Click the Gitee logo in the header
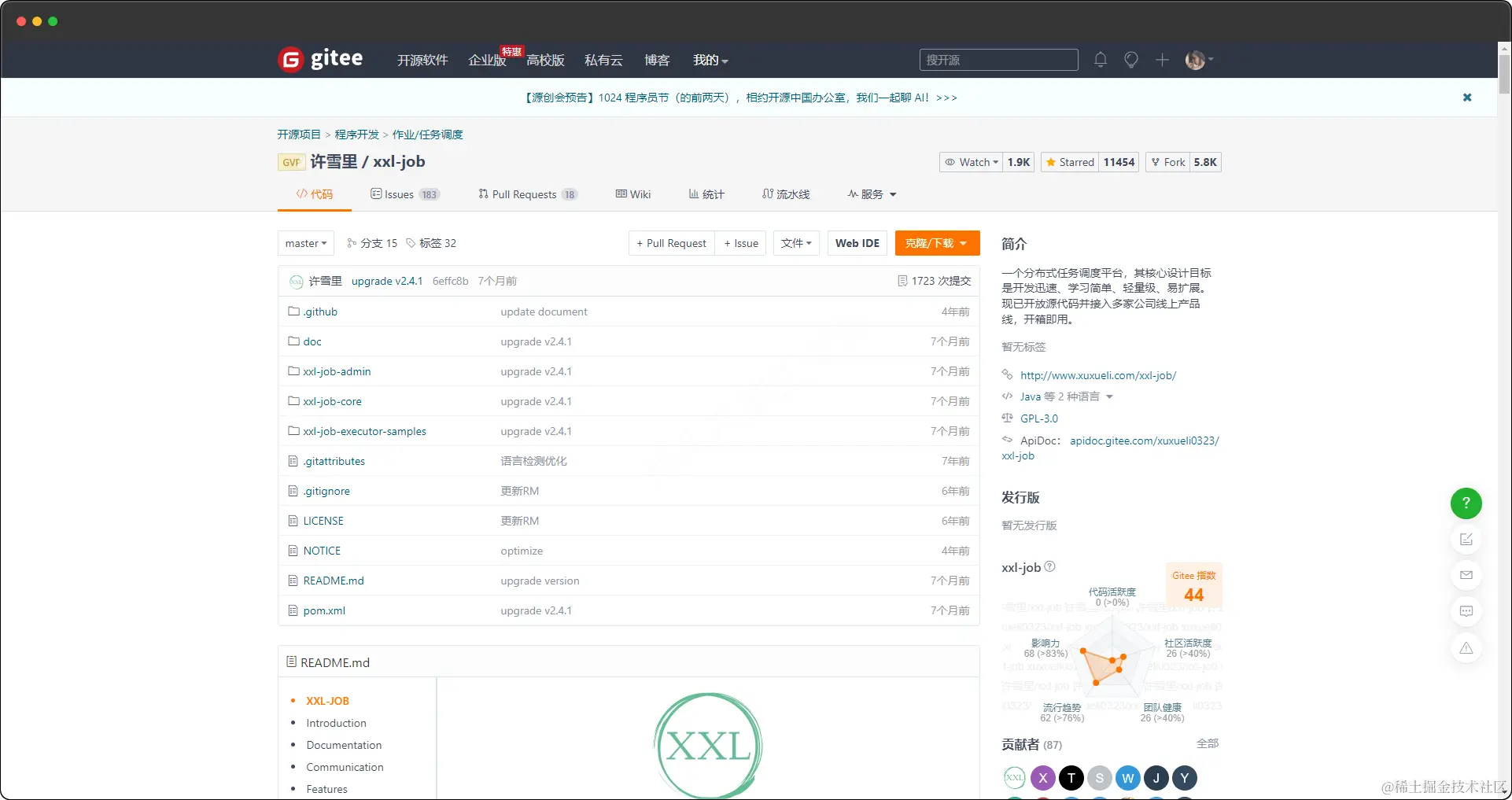Viewport: 1512px width, 800px height. 320,59
